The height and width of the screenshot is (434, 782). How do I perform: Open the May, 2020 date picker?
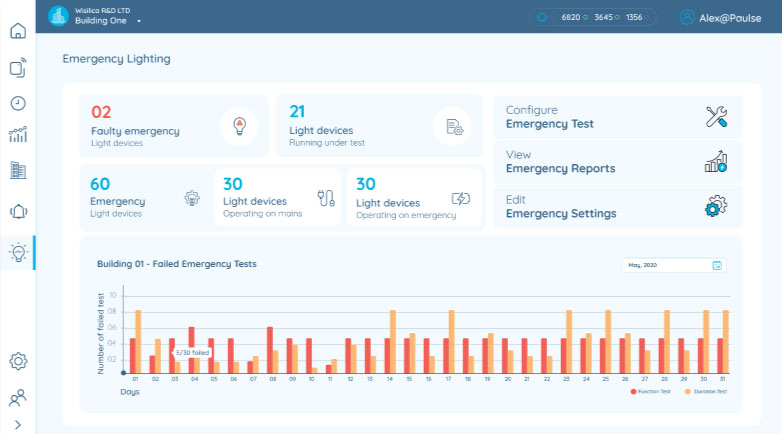[673, 265]
